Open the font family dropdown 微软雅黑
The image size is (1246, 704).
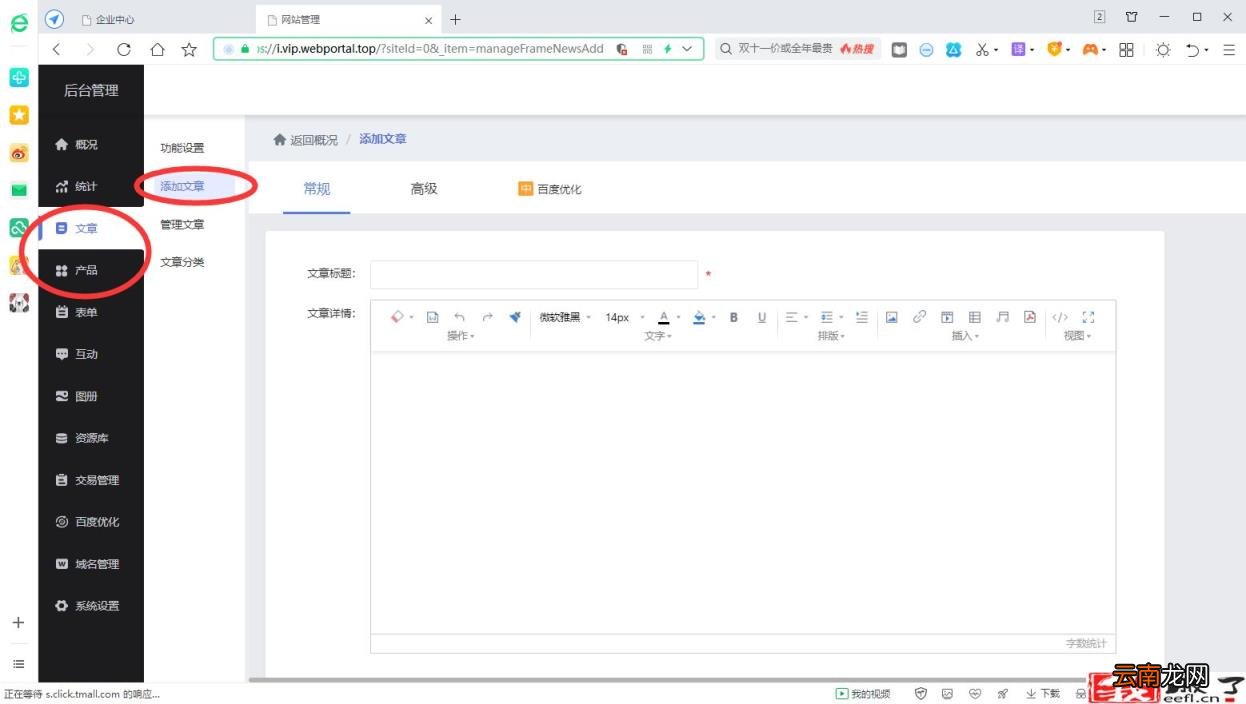[x=565, y=317]
